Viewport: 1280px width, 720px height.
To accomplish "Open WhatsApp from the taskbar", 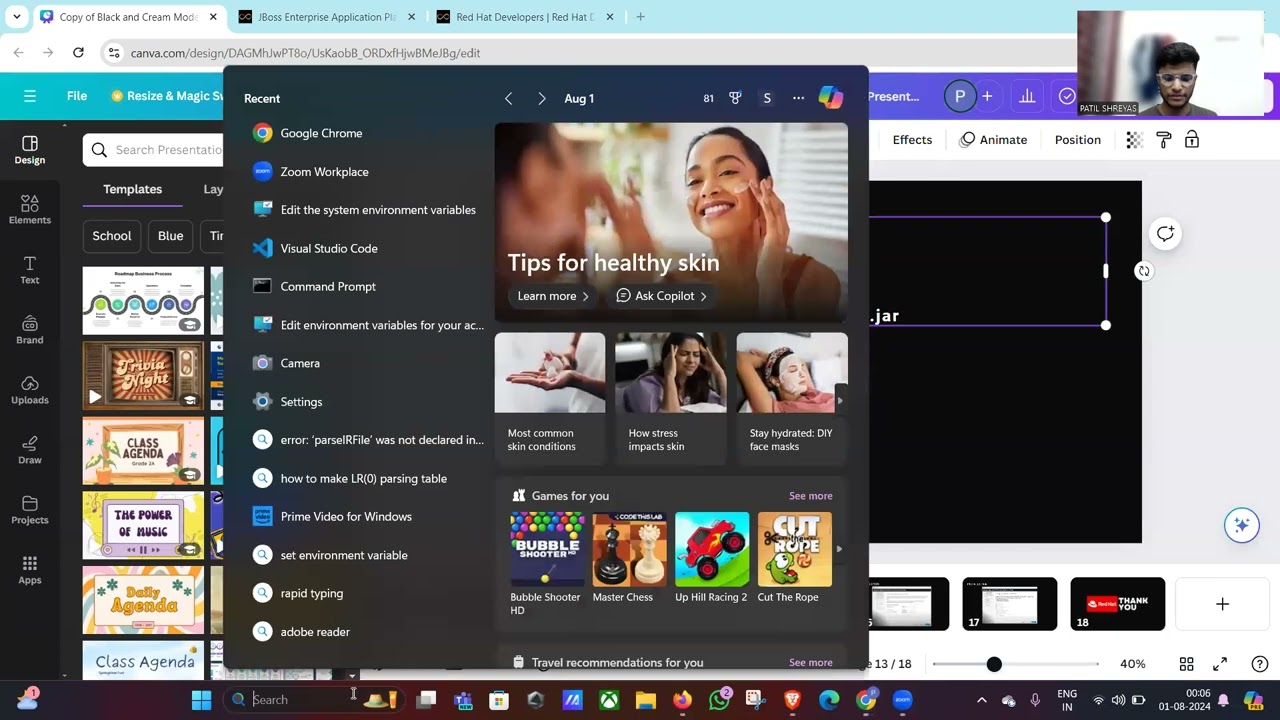I will point(719,700).
